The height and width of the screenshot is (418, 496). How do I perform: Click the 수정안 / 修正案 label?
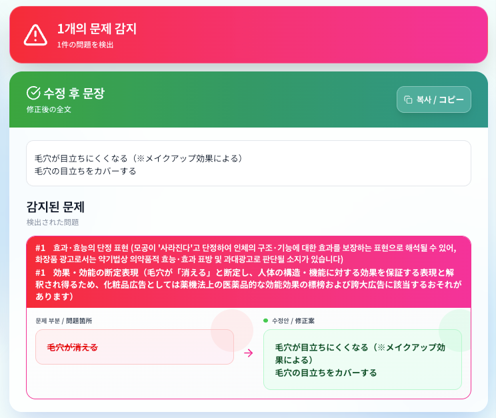[x=293, y=321]
